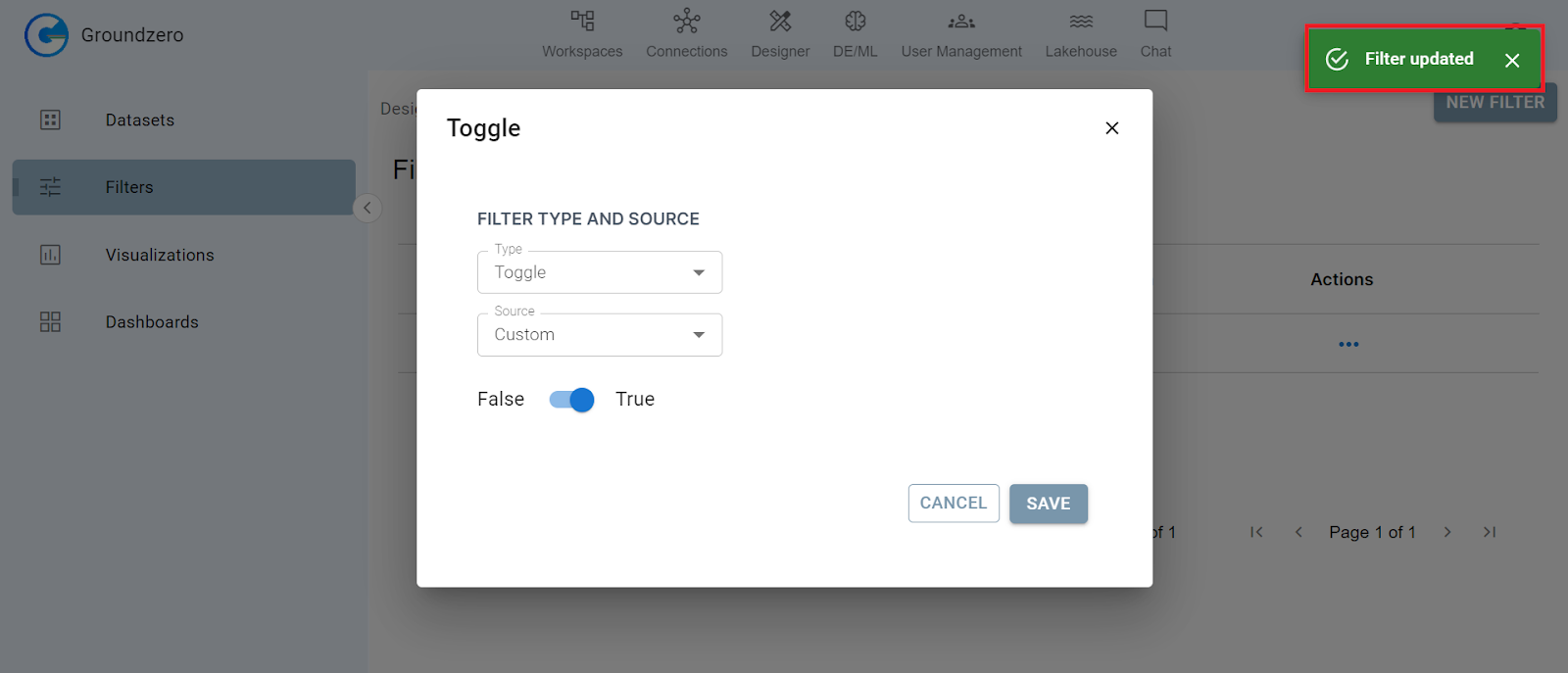Click the Groundzero logo icon
The height and width of the screenshot is (673, 1568).
coord(46,35)
